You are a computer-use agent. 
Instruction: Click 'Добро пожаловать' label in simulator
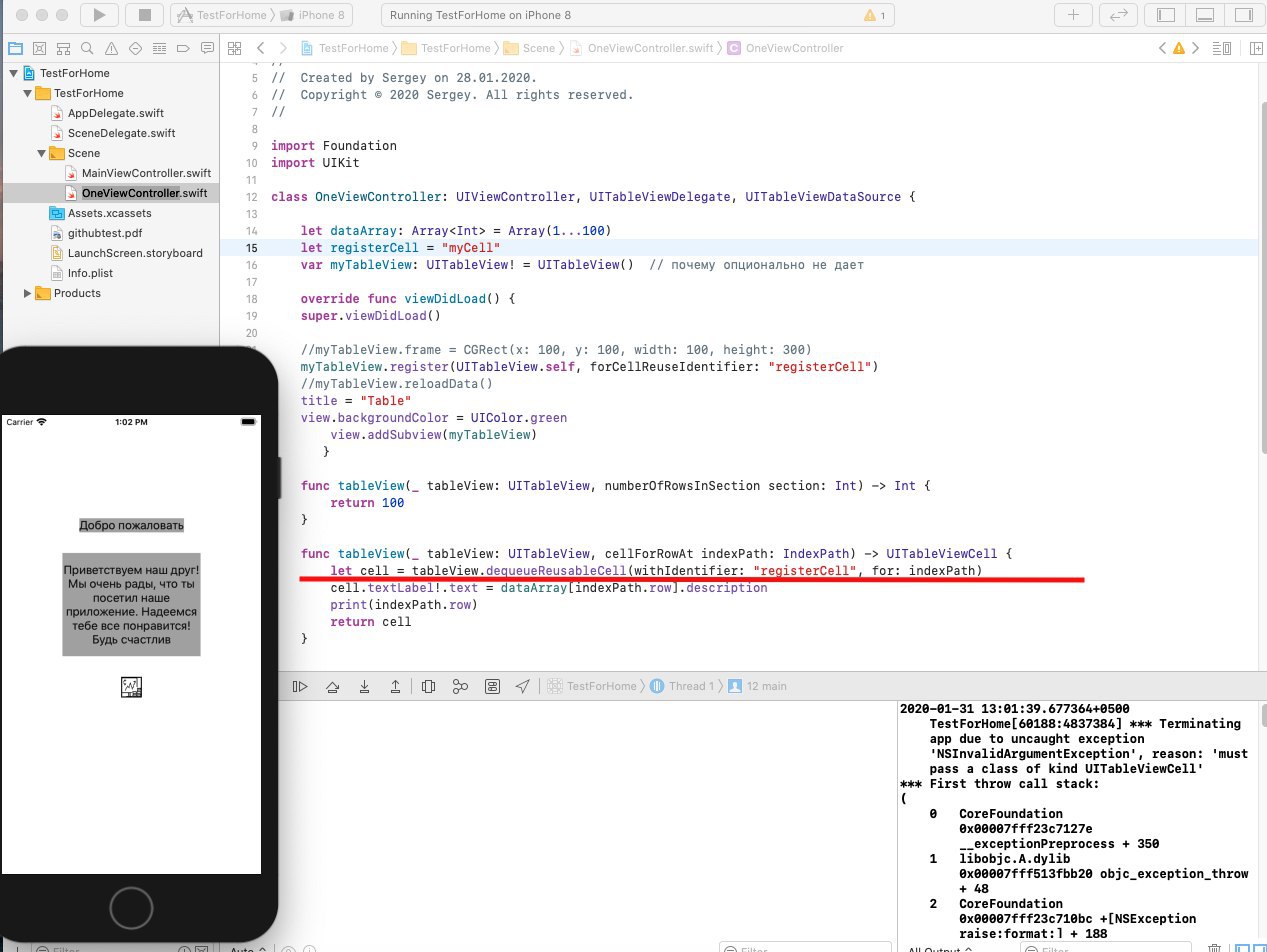pyautogui.click(x=131, y=525)
